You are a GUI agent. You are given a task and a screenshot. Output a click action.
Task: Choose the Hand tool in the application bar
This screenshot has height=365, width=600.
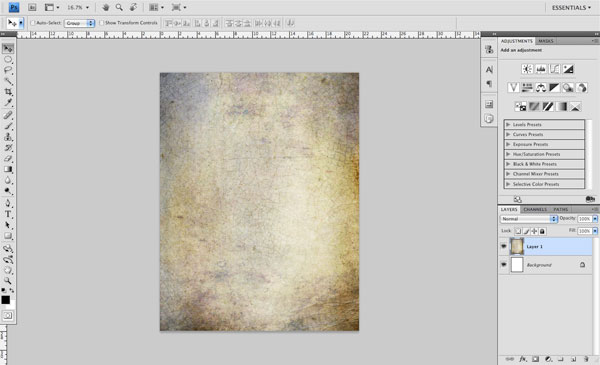point(106,7)
